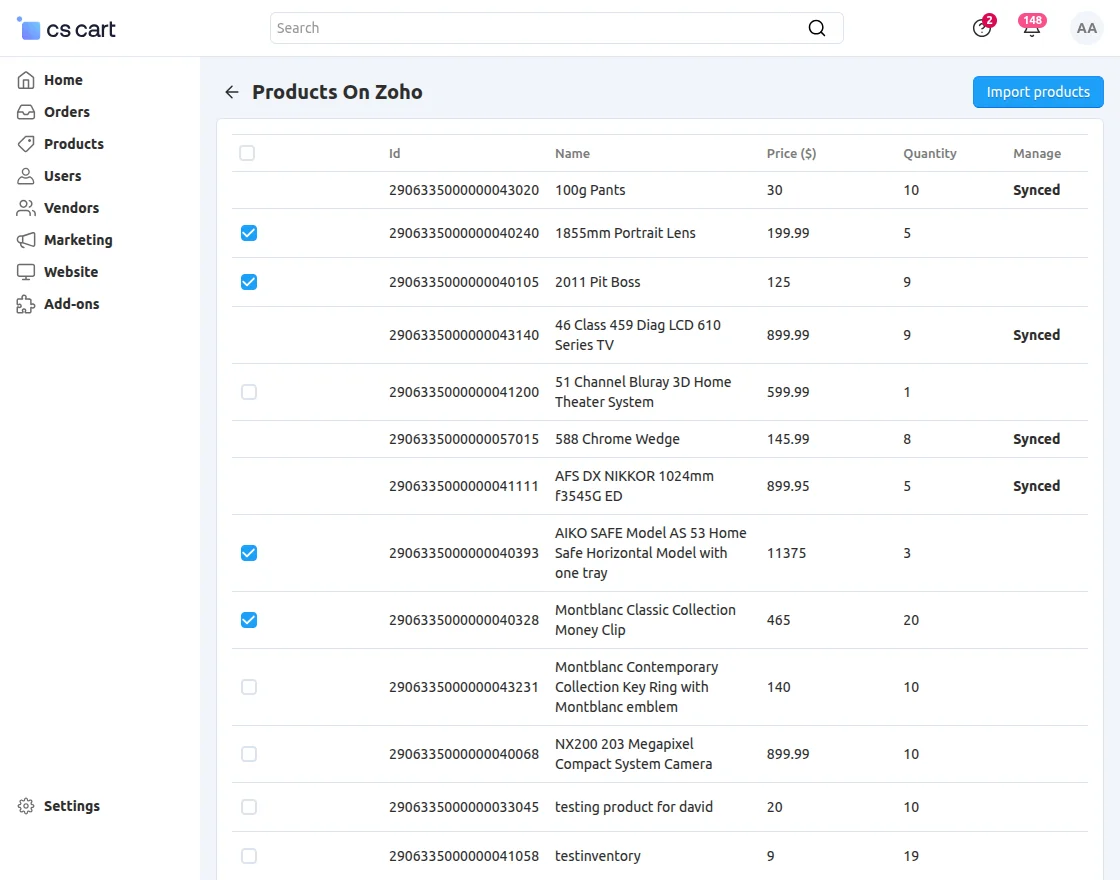Select the Products sidebar icon
Viewport: 1120px width, 880px height.
24,144
